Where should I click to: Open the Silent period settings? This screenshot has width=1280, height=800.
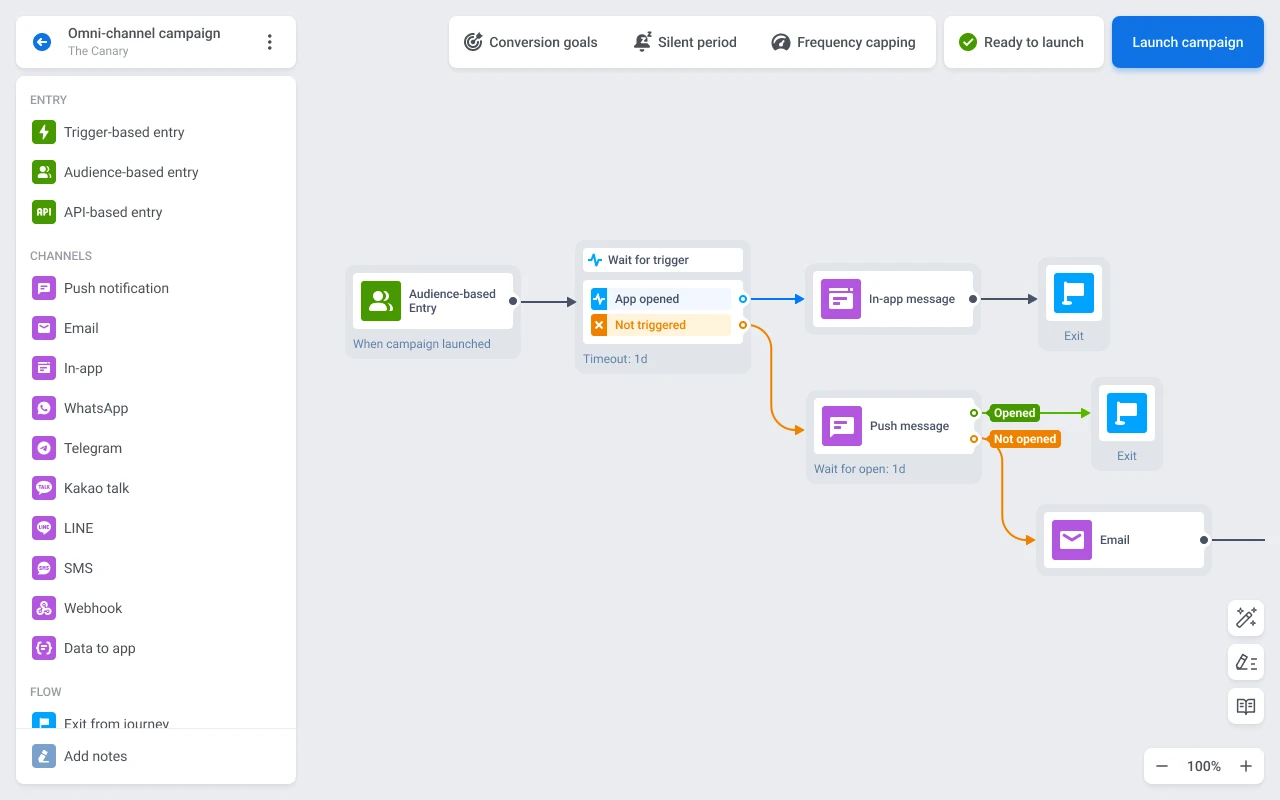(x=685, y=42)
